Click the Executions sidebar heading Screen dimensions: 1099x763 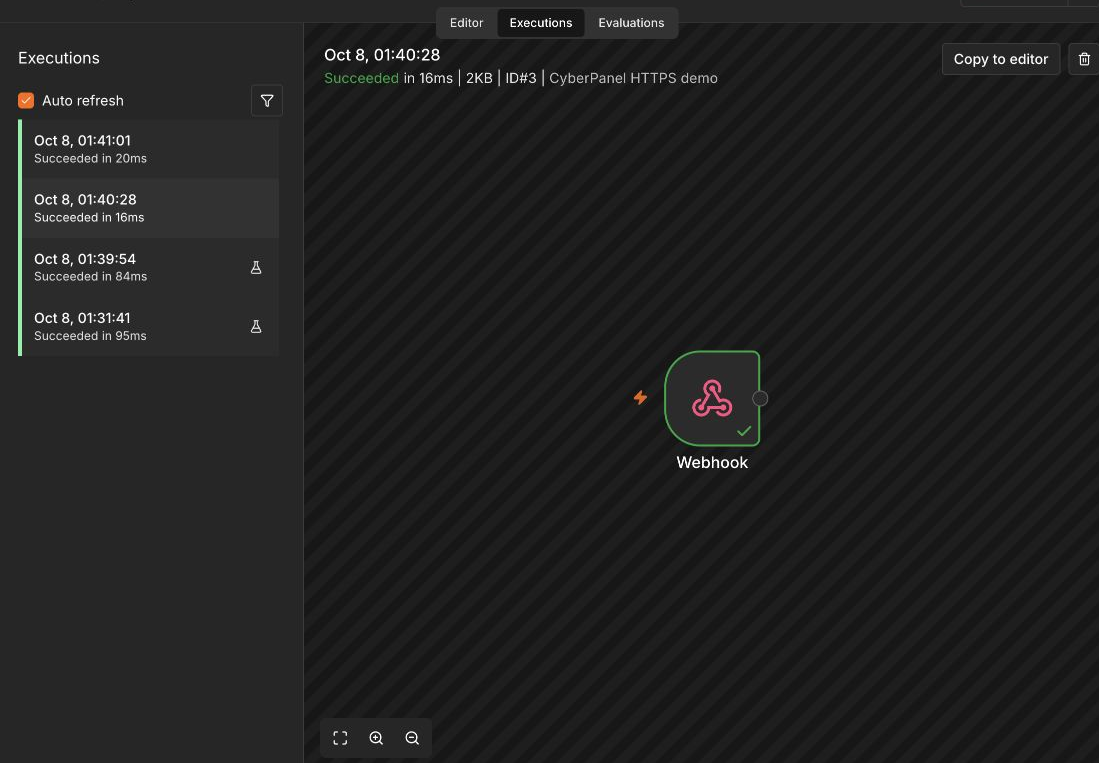(59, 58)
